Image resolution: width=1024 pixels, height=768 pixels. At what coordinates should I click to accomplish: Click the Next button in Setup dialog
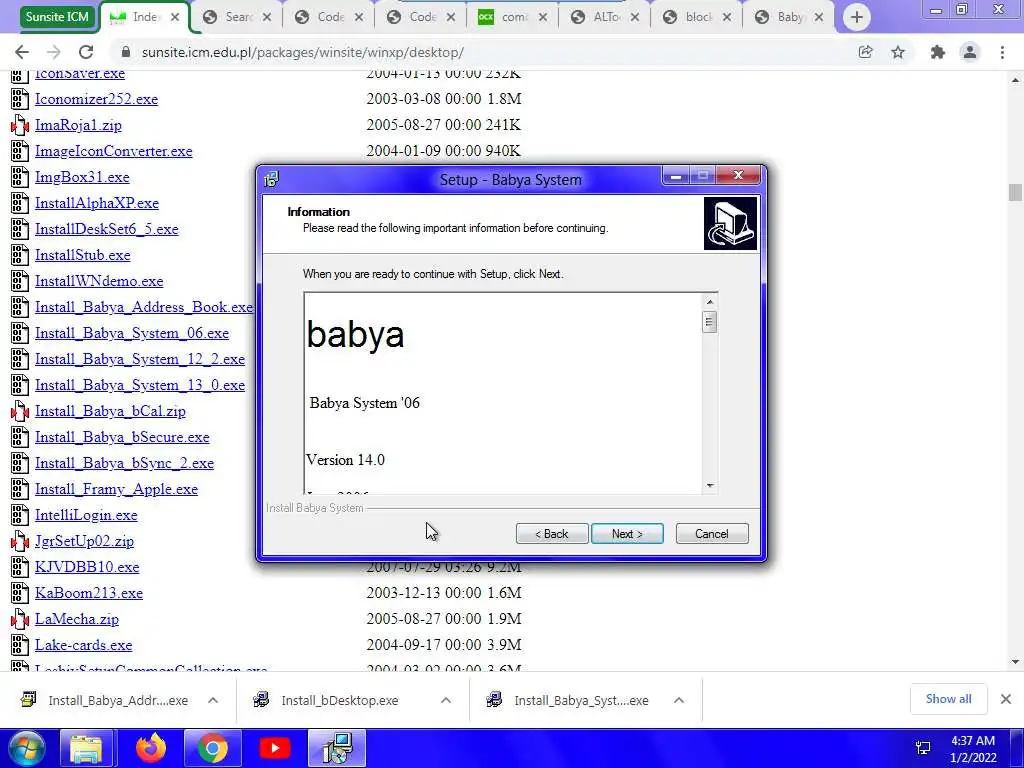(627, 534)
